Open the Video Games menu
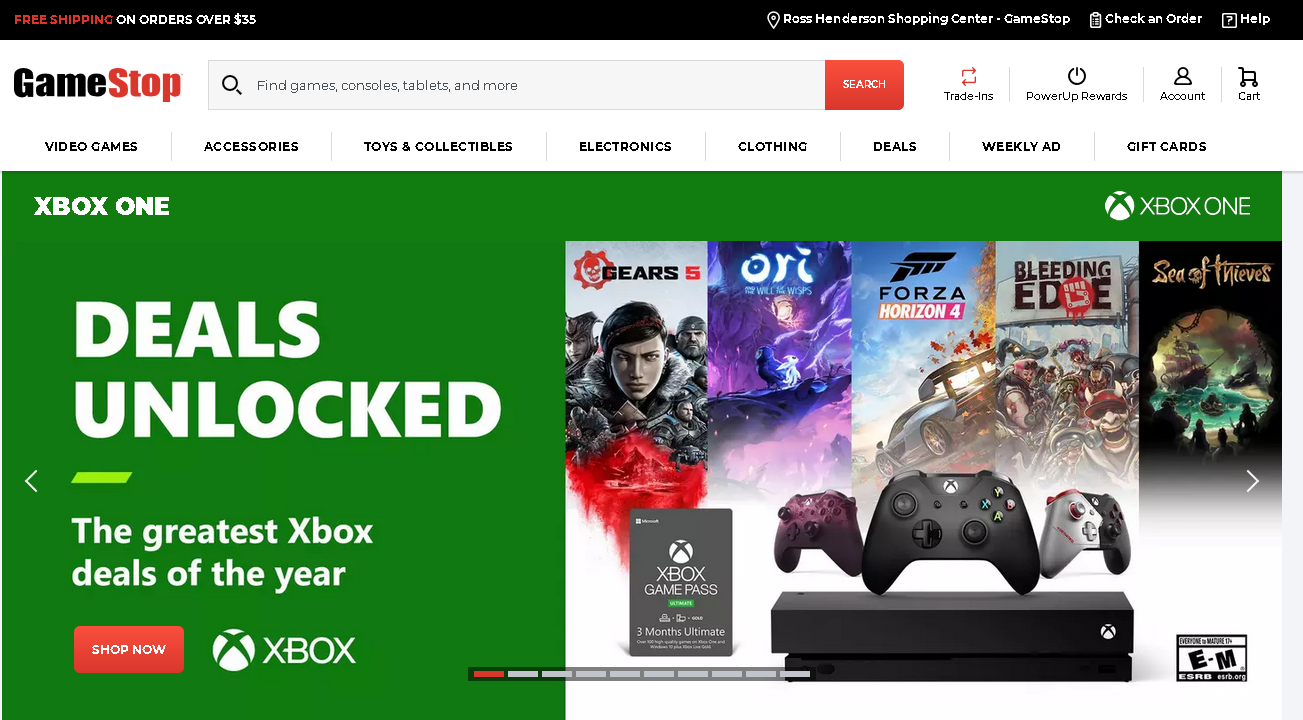 (x=91, y=146)
